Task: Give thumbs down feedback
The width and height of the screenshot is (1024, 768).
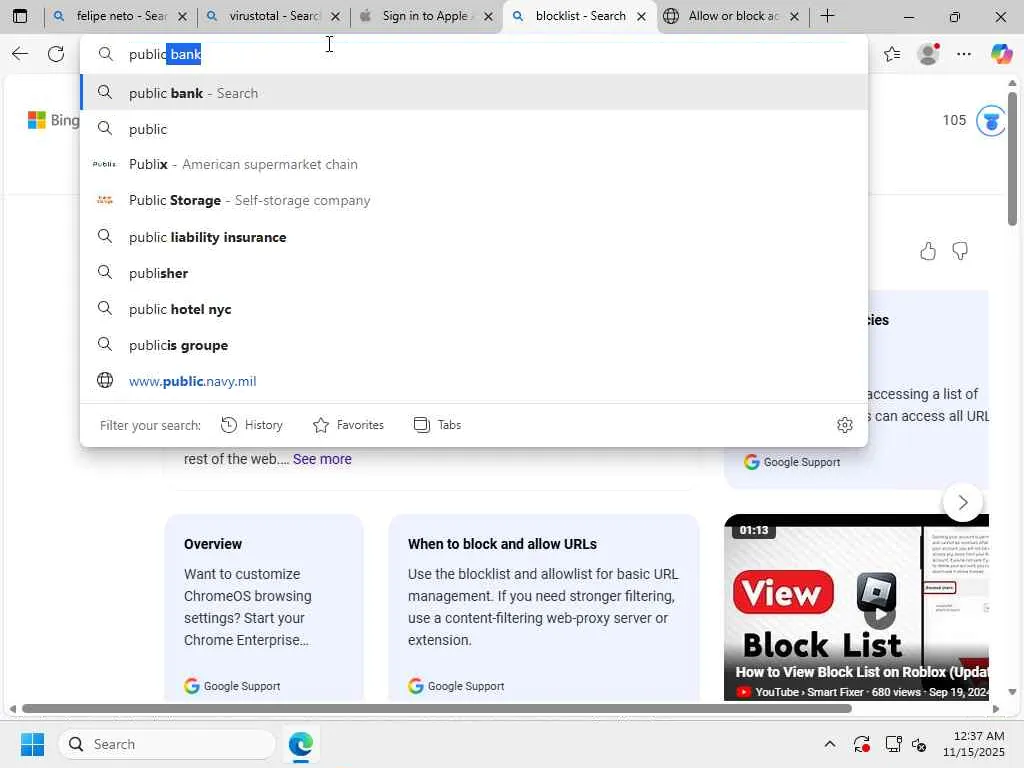Action: [x=960, y=251]
